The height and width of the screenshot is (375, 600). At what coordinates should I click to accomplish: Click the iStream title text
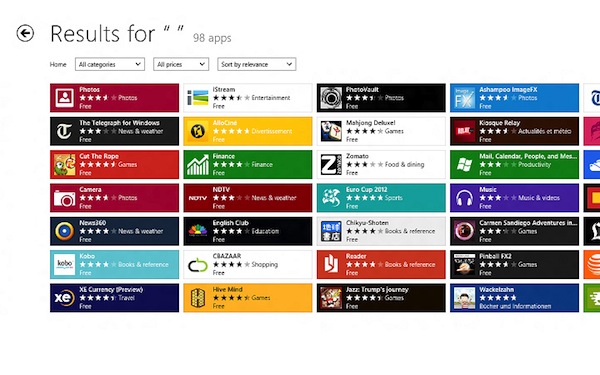[224, 90]
